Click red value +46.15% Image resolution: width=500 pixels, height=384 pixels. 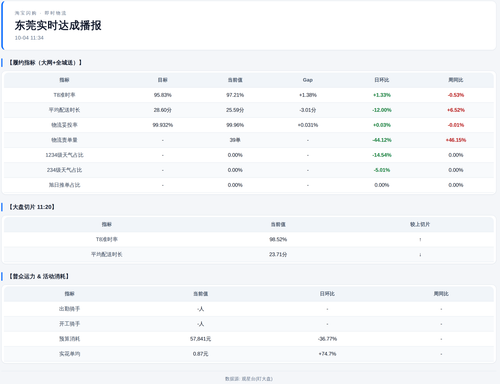tap(456, 140)
